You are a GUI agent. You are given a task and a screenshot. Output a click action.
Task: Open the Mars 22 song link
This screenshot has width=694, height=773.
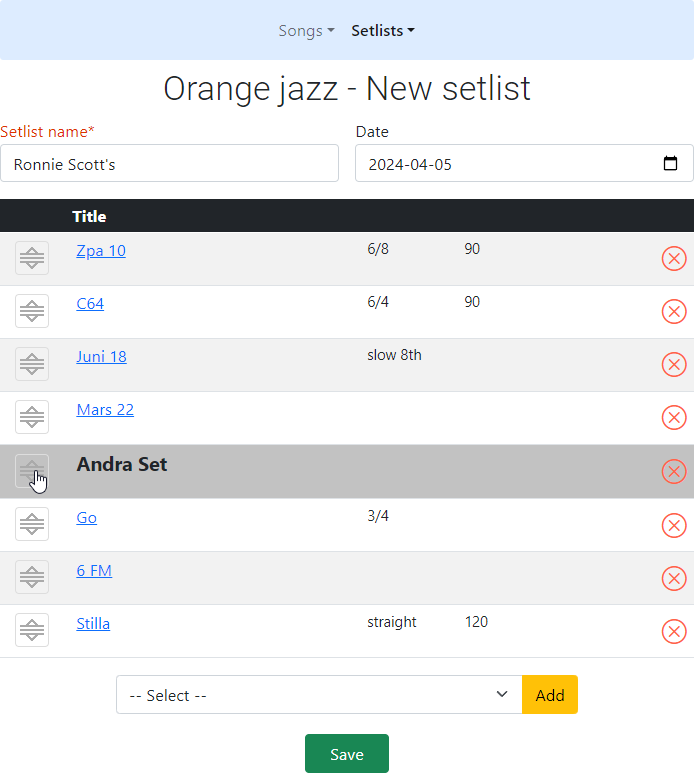[x=105, y=410]
